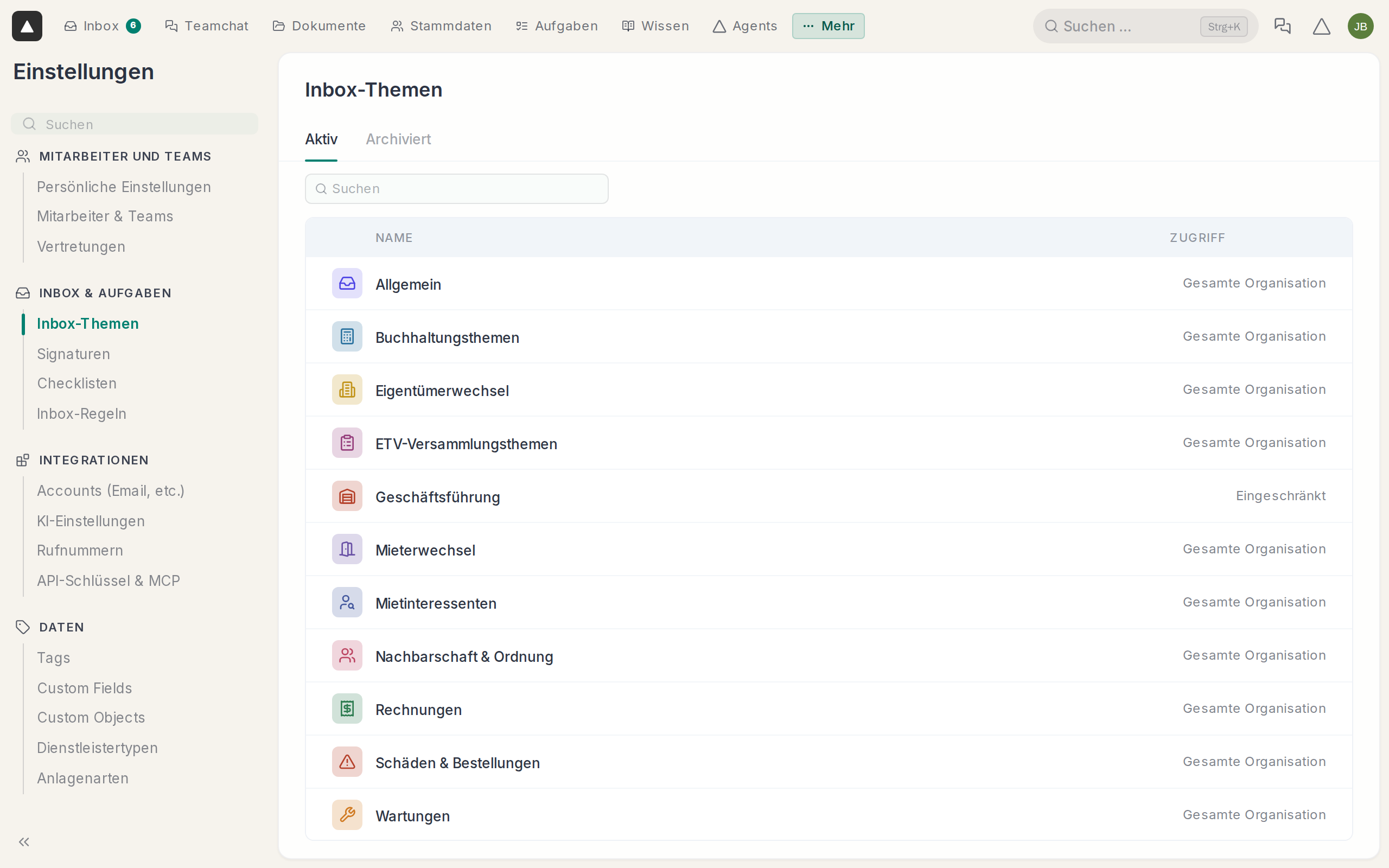Open the Geschäftsführung topic row name

pos(437,497)
